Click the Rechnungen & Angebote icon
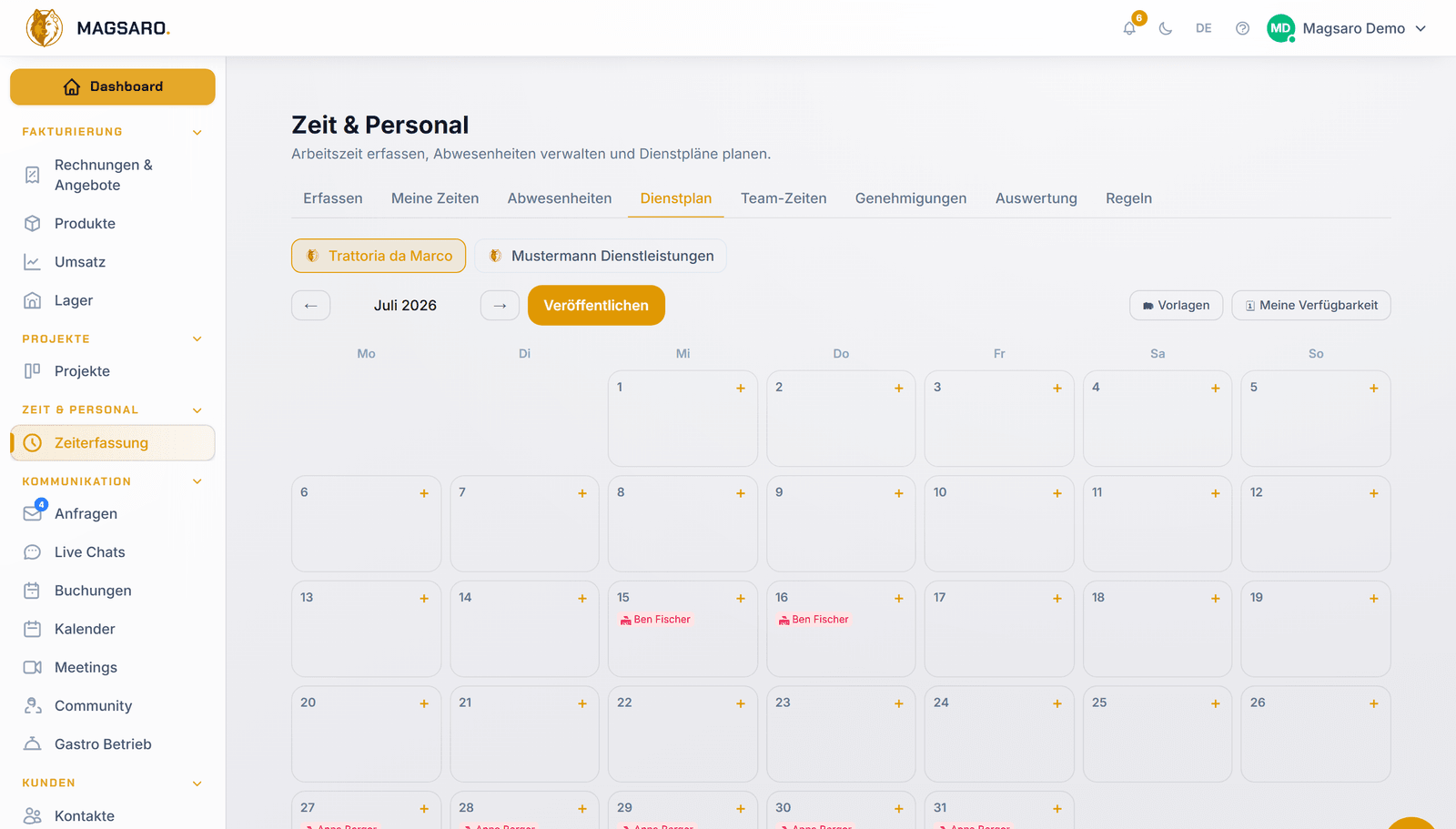This screenshot has width=1456, height=829. click(x=33, y=175)
